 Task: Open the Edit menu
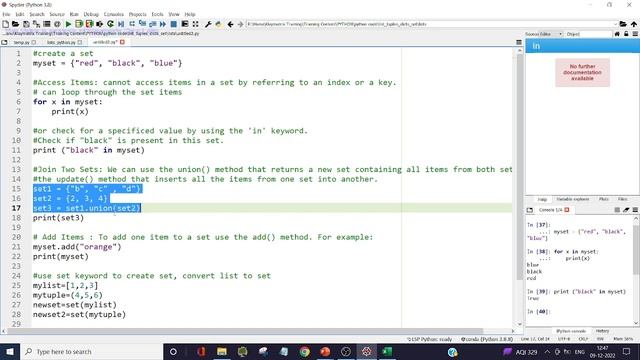click(20, 14)
